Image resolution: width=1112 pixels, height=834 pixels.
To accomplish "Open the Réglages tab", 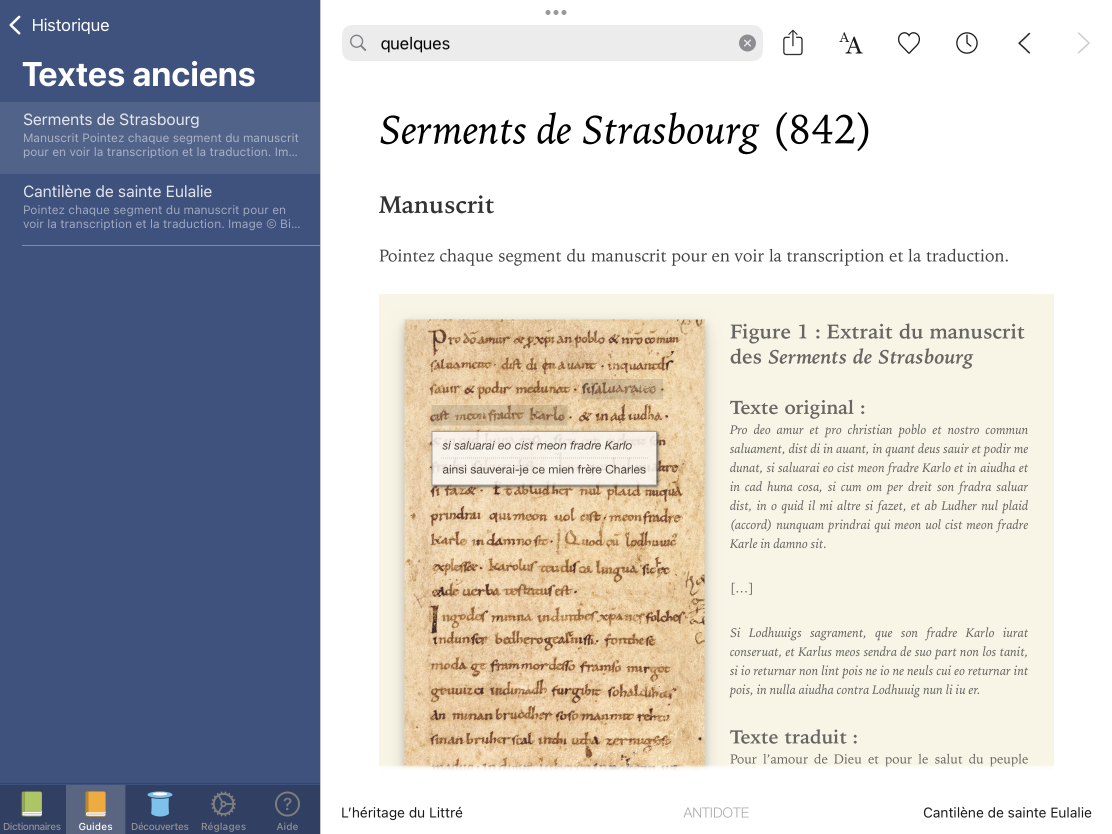I will pos(223,810).
